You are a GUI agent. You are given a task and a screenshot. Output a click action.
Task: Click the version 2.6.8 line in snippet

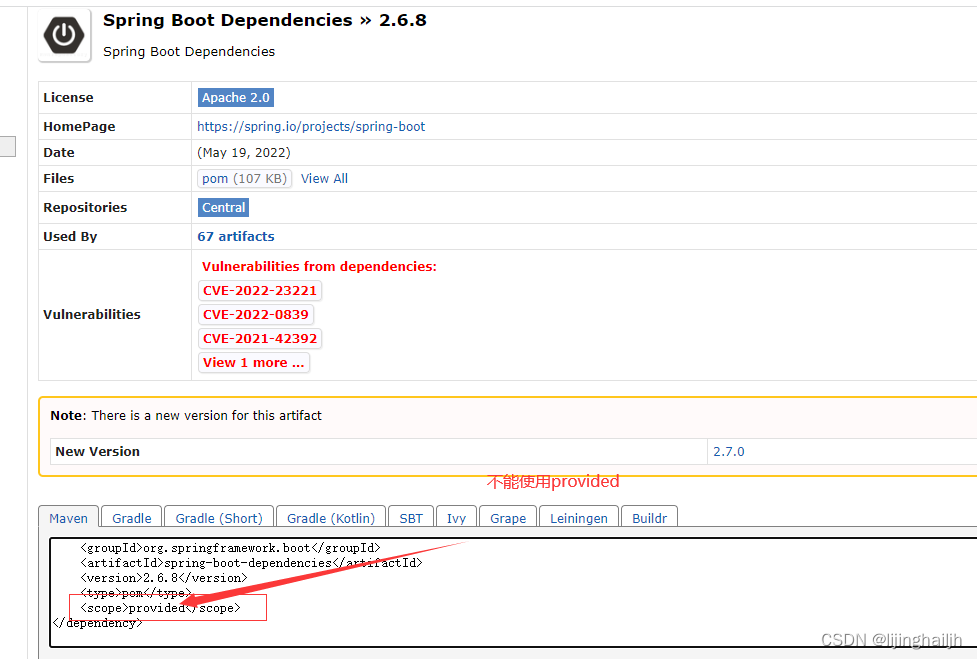pyautogui.click(x=163, y=578)
